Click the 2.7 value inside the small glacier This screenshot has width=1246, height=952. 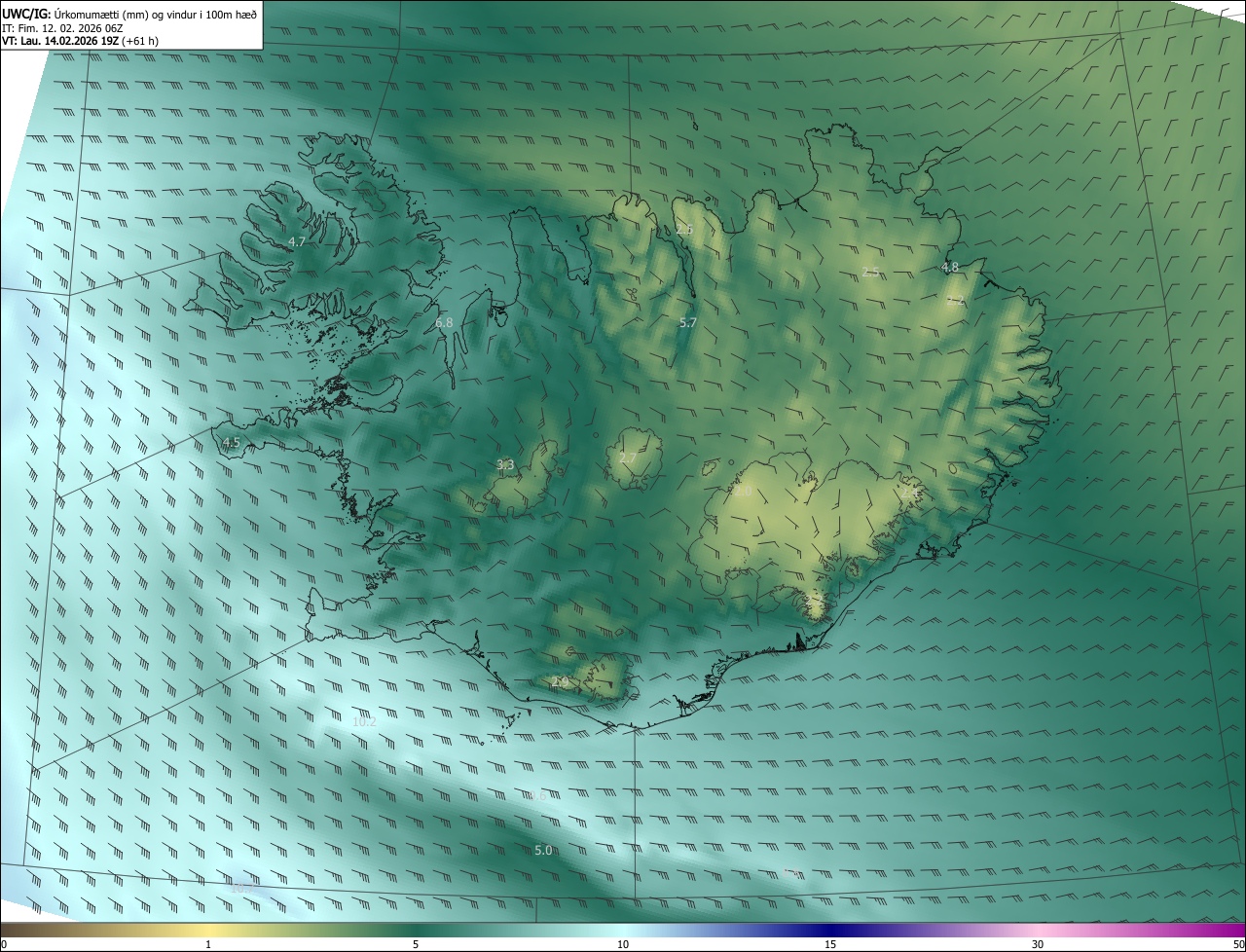click(628, 458)
